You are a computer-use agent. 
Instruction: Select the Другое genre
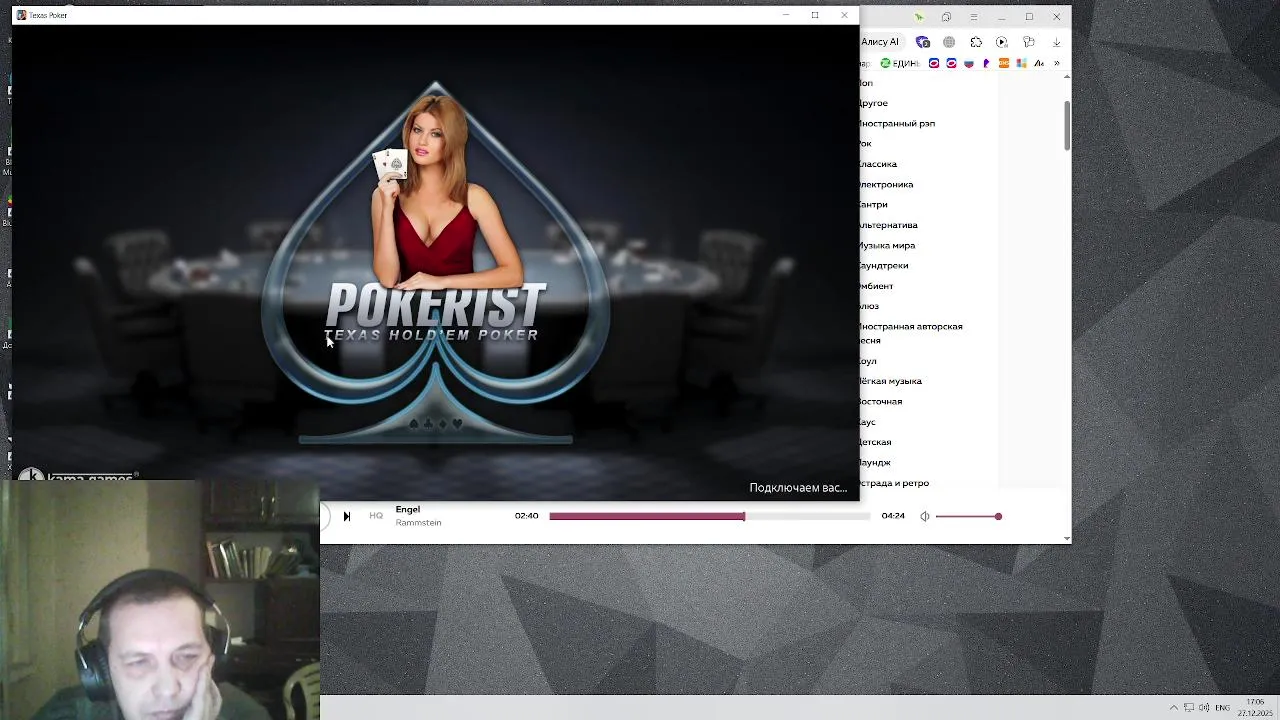tap(874, 103)
